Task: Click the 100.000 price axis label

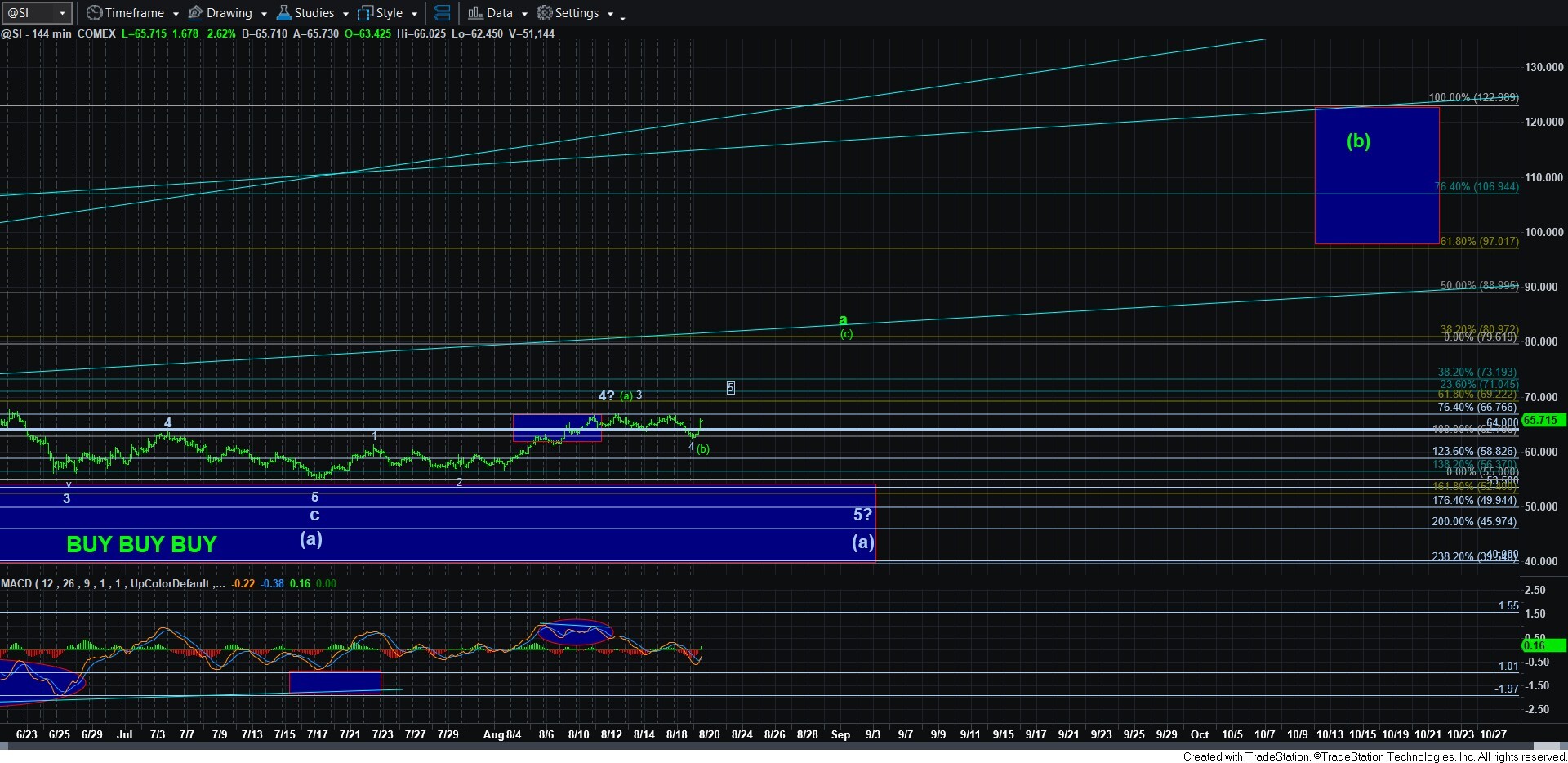Action: coord(1544,233)
